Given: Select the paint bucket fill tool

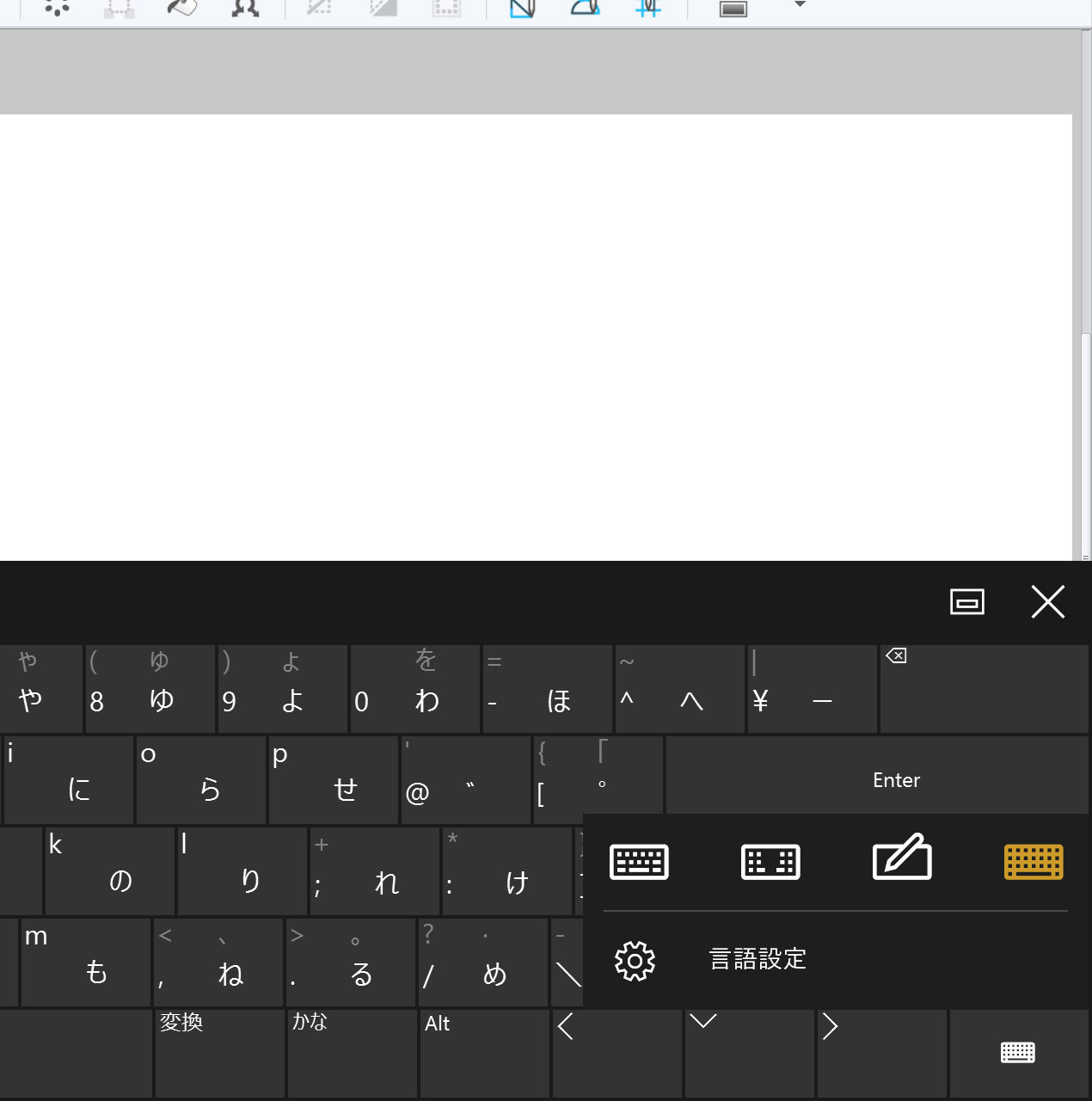Looking at the screenshot, I should pos(181,8).
